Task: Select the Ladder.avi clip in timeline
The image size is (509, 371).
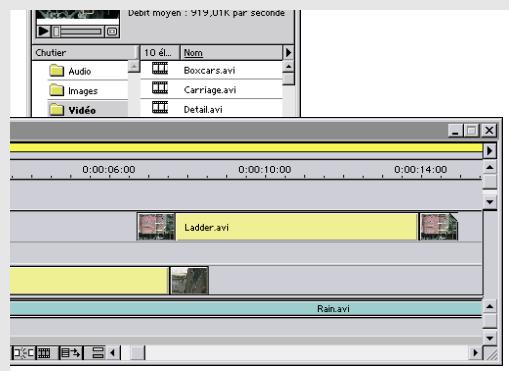Action: click(297, 227)
